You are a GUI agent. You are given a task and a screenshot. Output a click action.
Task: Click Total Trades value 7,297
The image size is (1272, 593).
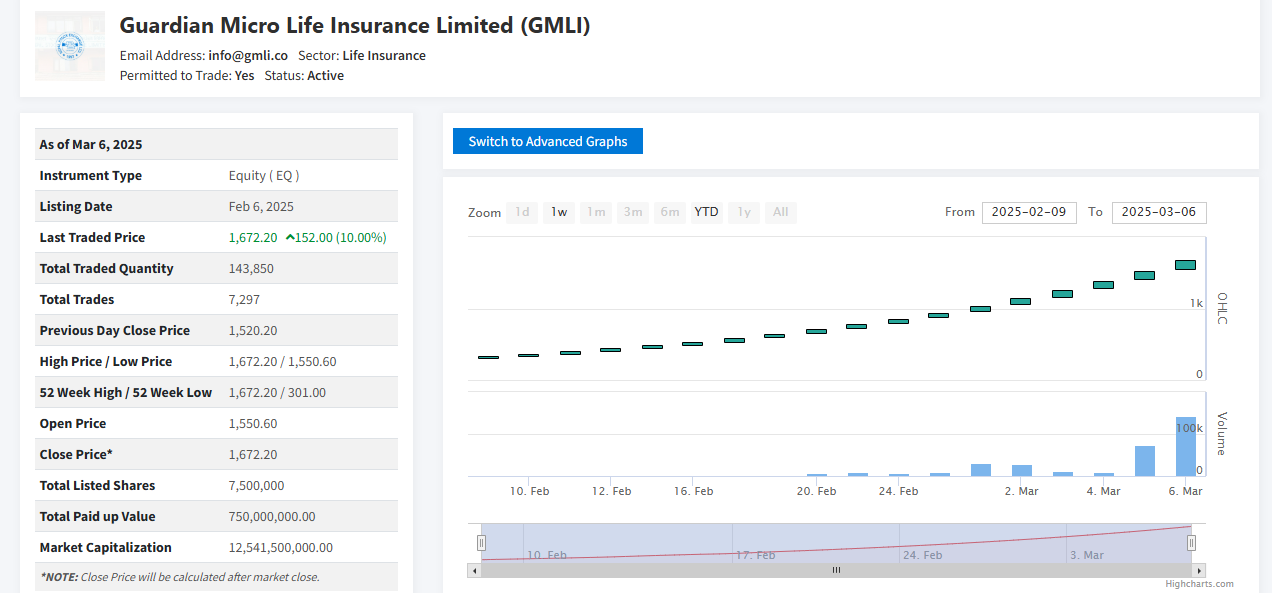[245, 299]
